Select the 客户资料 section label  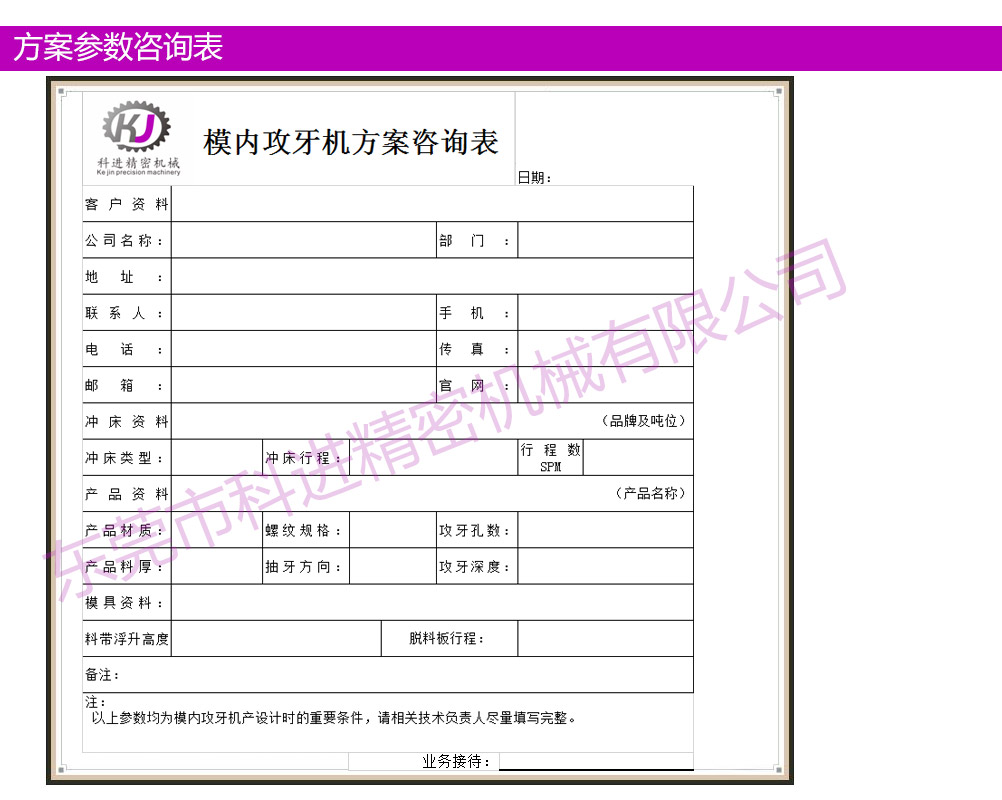pyautogui.click(x=127, y=204)
